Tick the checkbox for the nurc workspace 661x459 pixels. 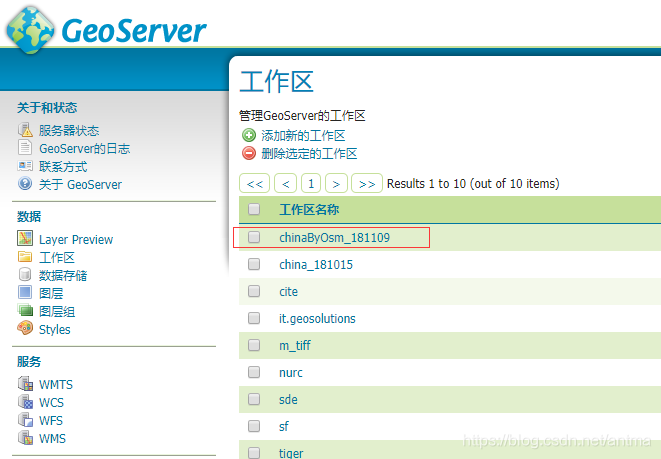pyautogui.click(x=254, y=372)
